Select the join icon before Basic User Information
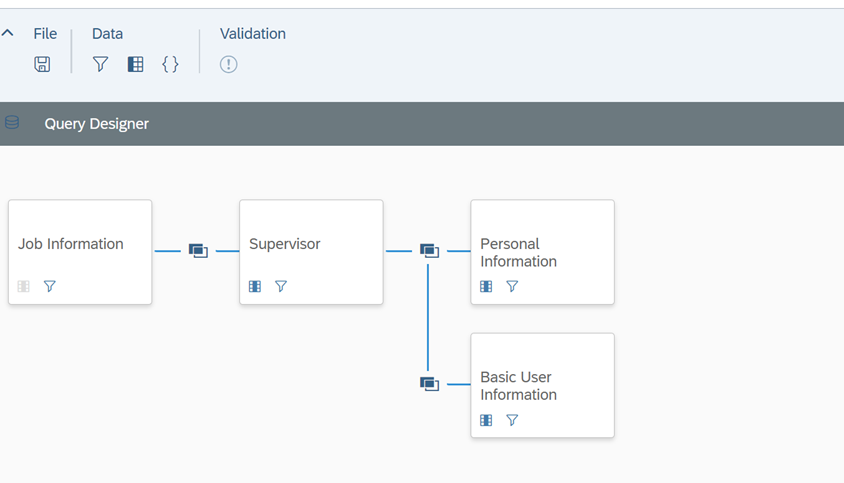The width and height of the screenshot is (844, 483). click(x=429, y=384)
